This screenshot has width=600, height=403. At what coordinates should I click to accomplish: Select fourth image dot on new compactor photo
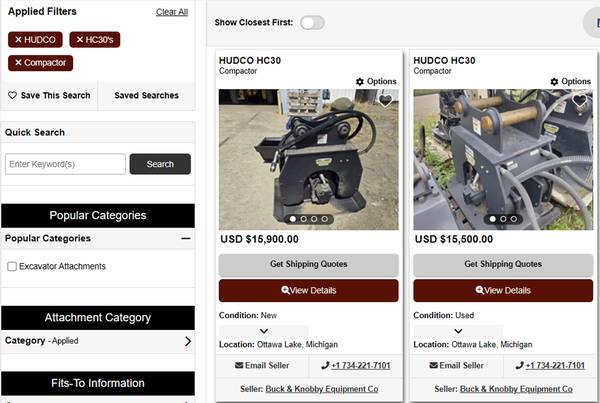(324, 219)
